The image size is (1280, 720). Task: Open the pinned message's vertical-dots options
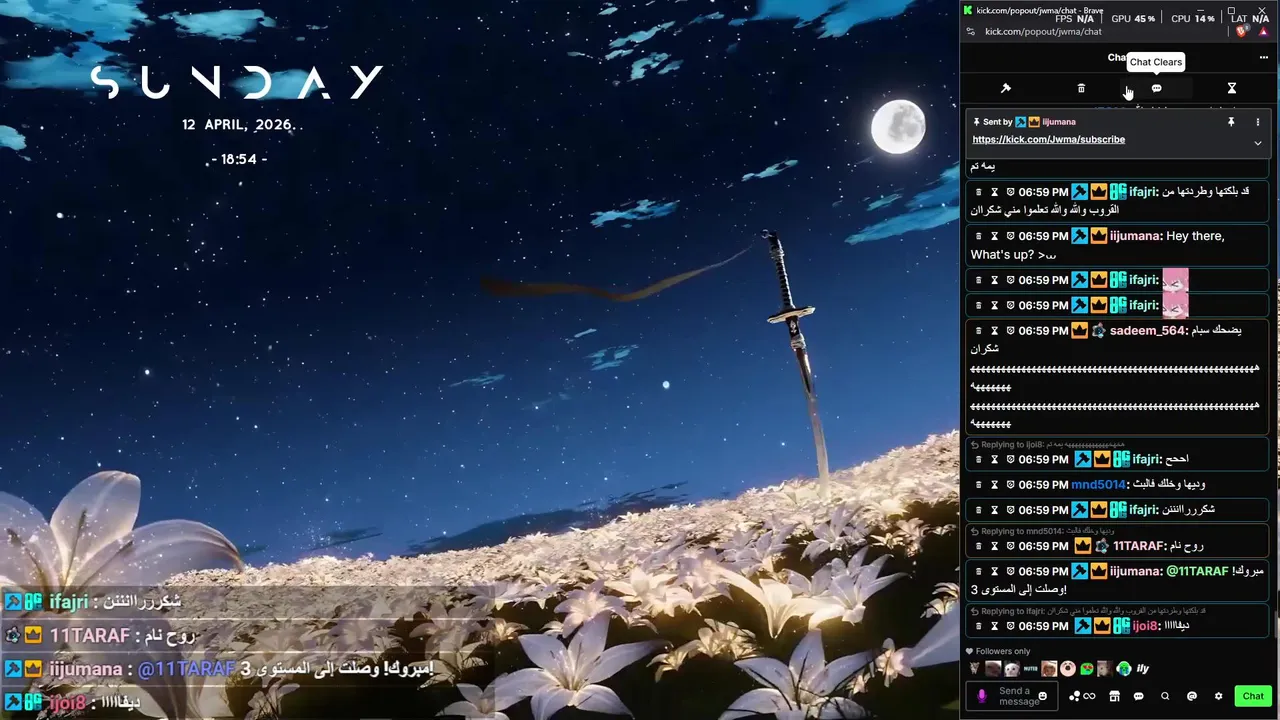pyautogui.click(x=1258, y=122)
